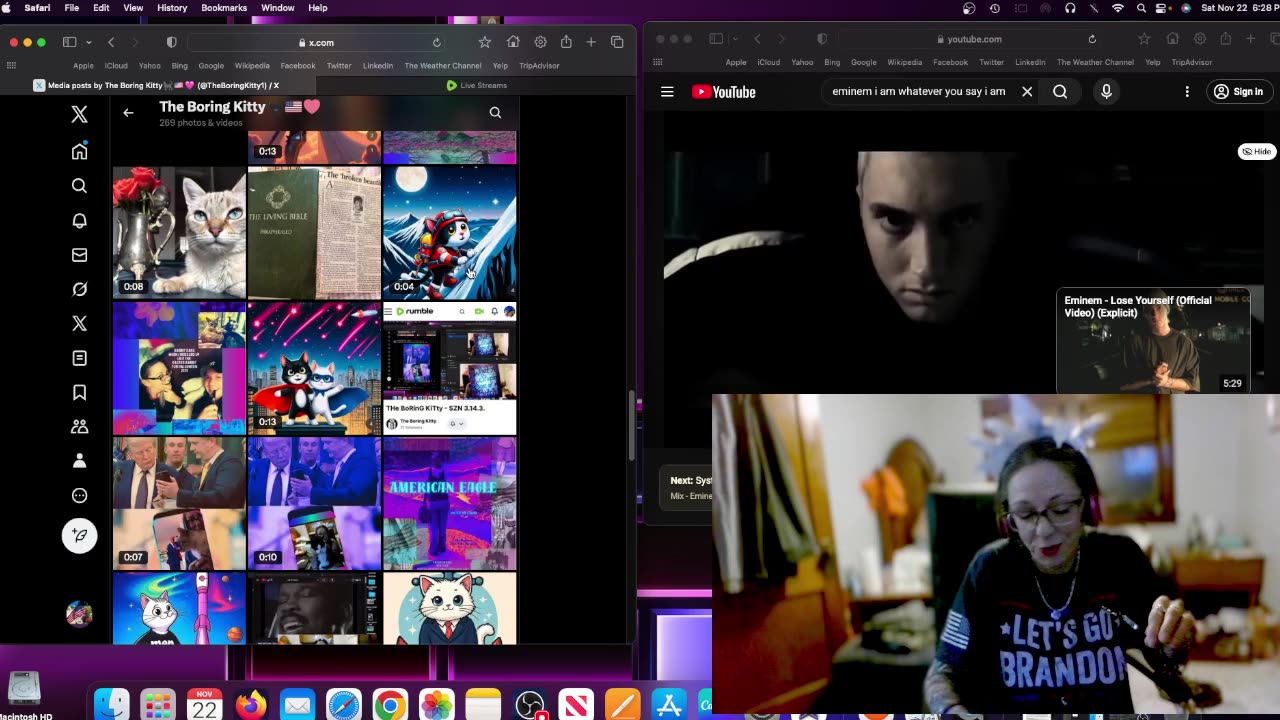The width and height of the screenshot is (1280, 720).
Task: Open the X logo home link in sidebar
Action: (x=79, y=114)
